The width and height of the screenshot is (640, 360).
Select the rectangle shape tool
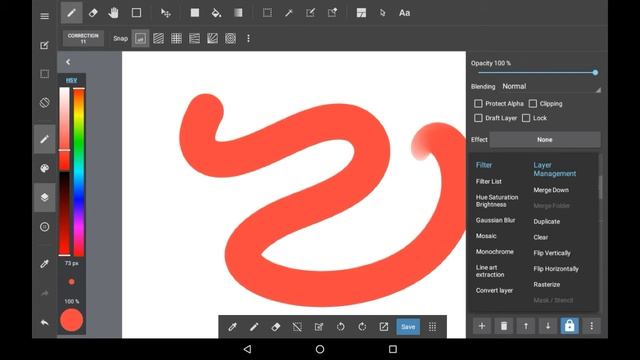coord(136,13)
